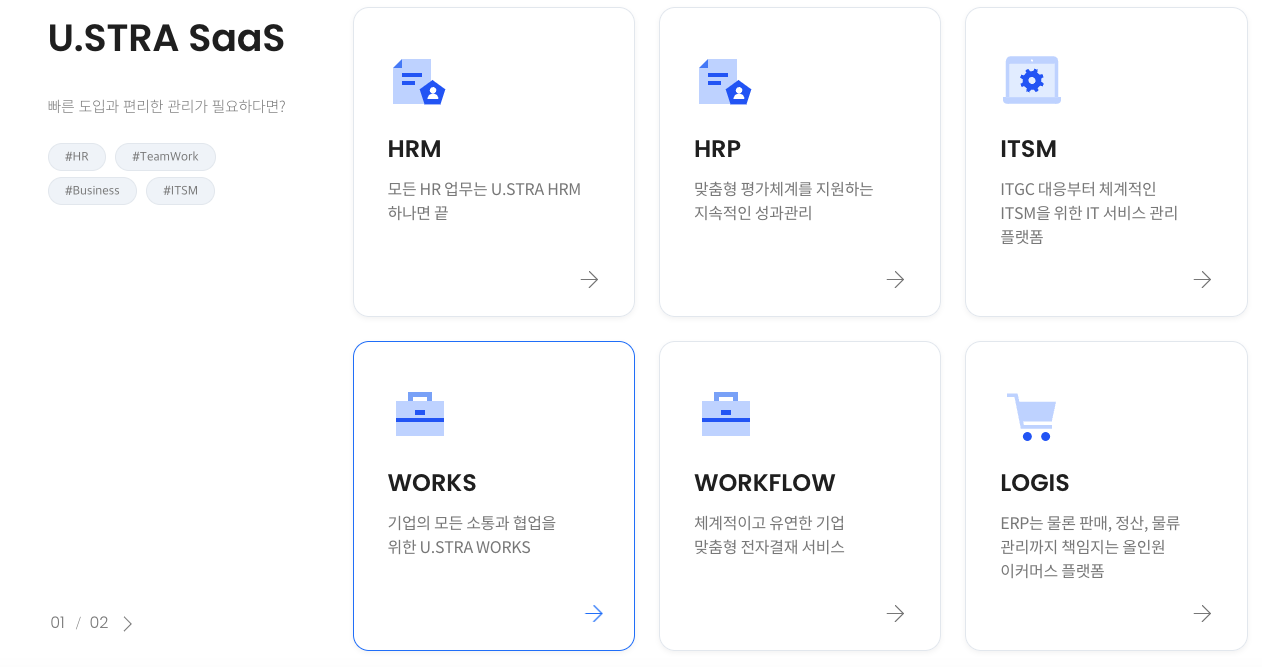Image resolution: width=1262 pixels, height=667 pixels.
Task: Click the WORKFLOW briefcase icon
Action: (725, 414)
